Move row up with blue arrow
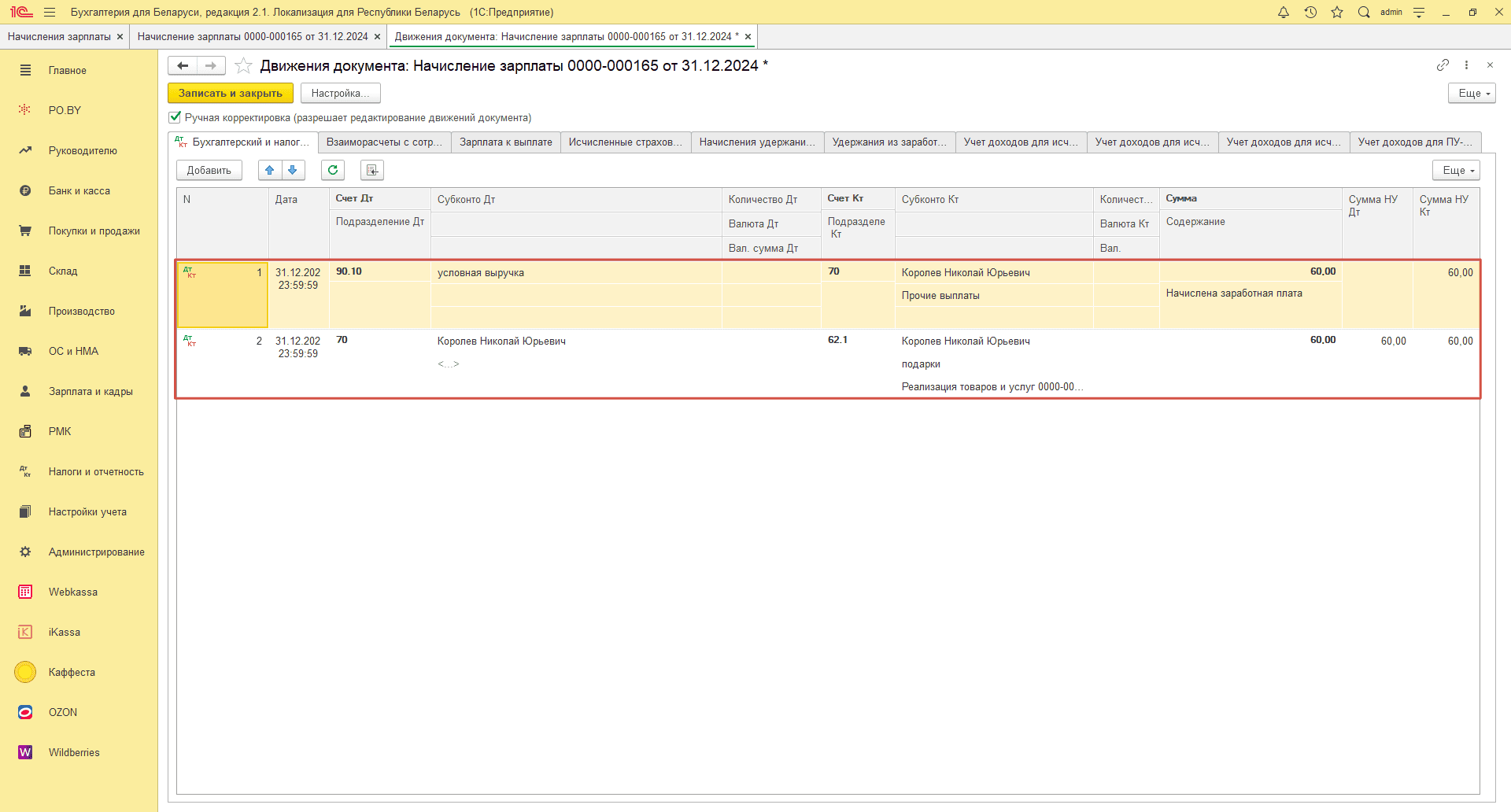 pyautogui.click(x=270, y=170)
